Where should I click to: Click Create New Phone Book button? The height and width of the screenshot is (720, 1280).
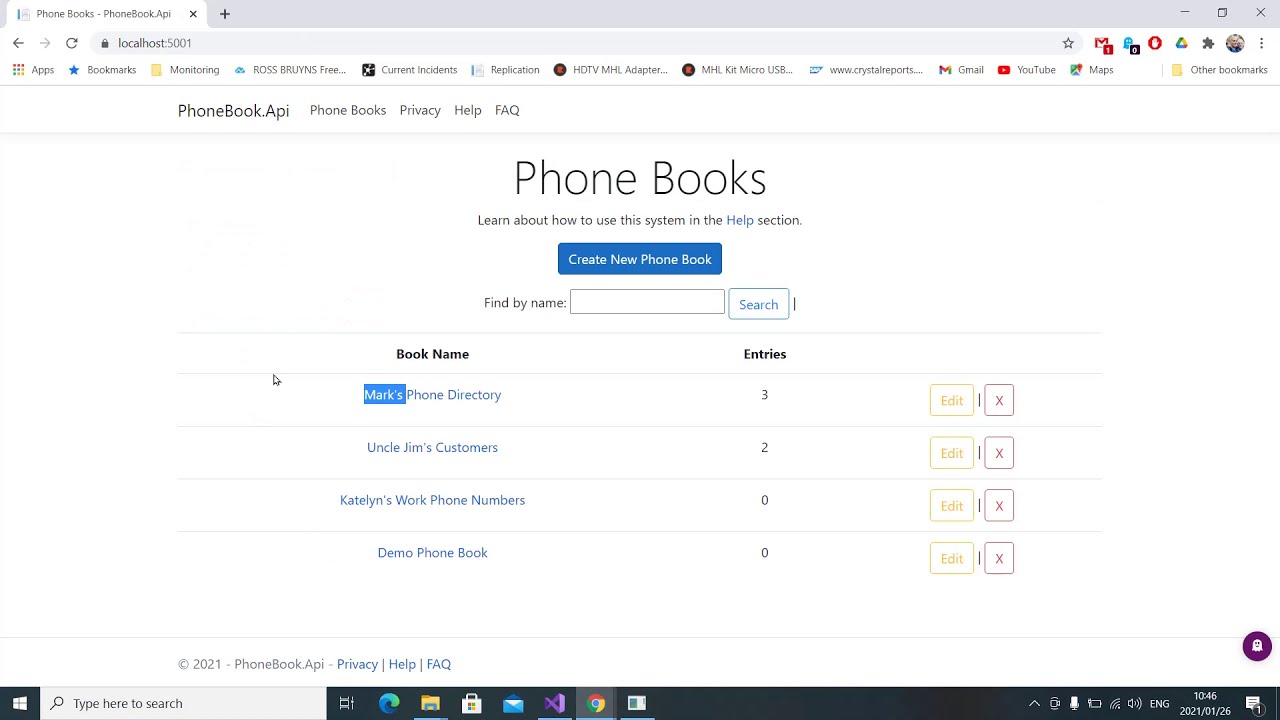(x=640, y=259)
